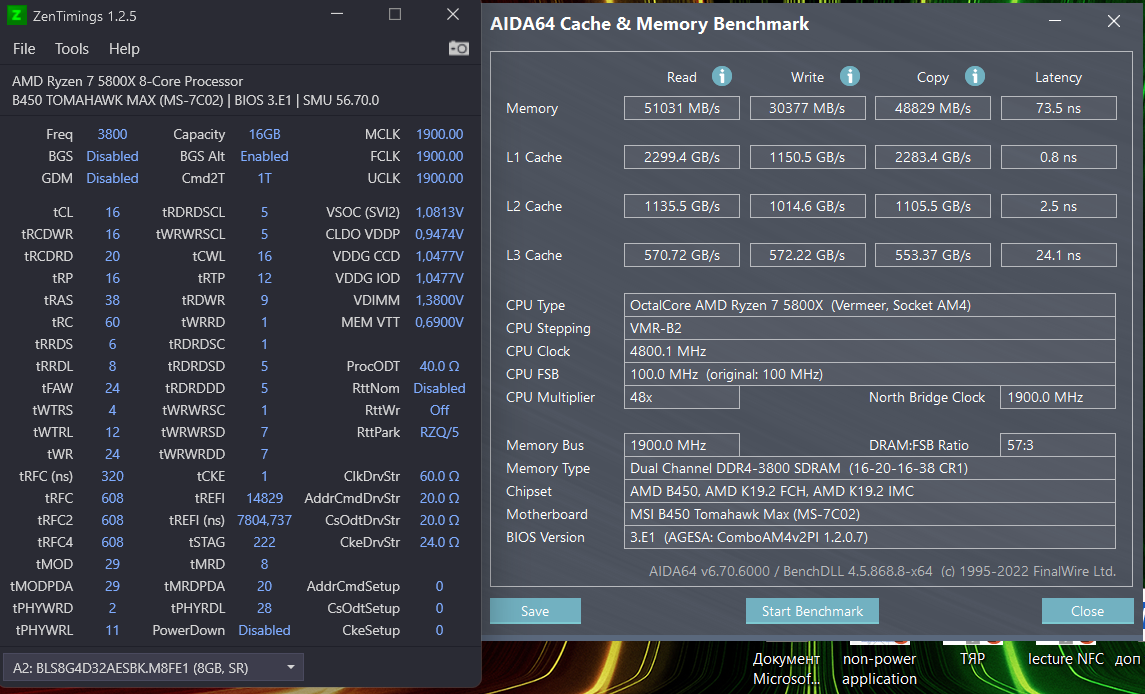Click the CkeDrvStr value 24.0 Ω

pyautogui.click(x=440, y=542)
